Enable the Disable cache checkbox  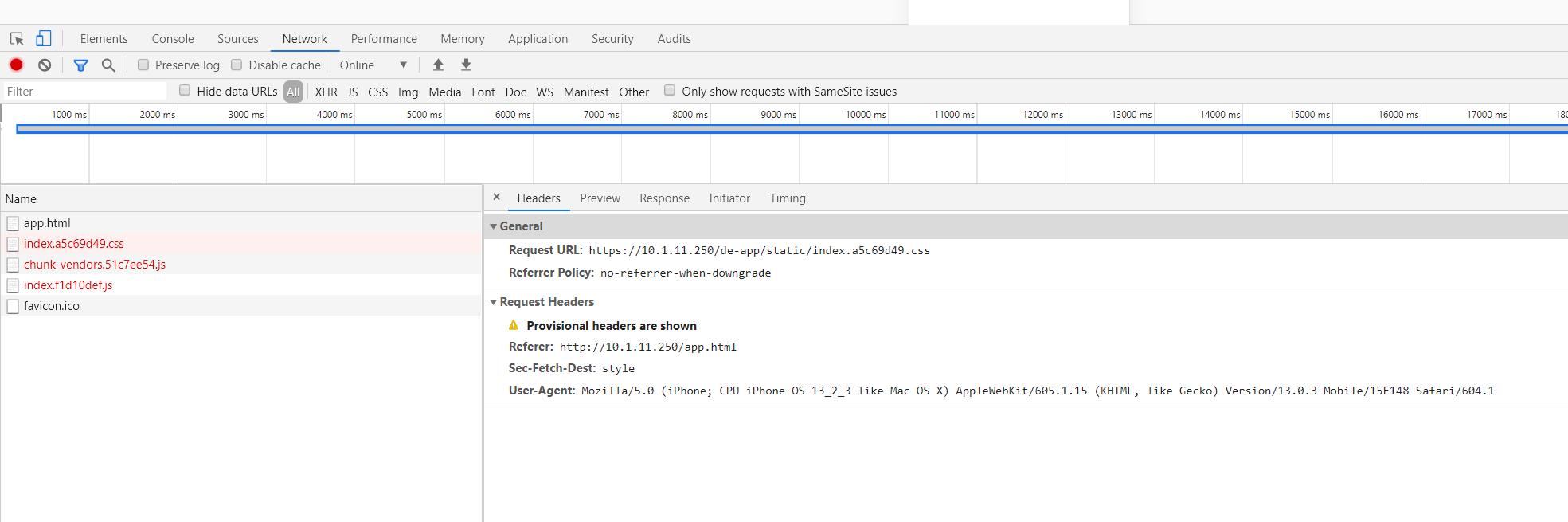(237, 65)
